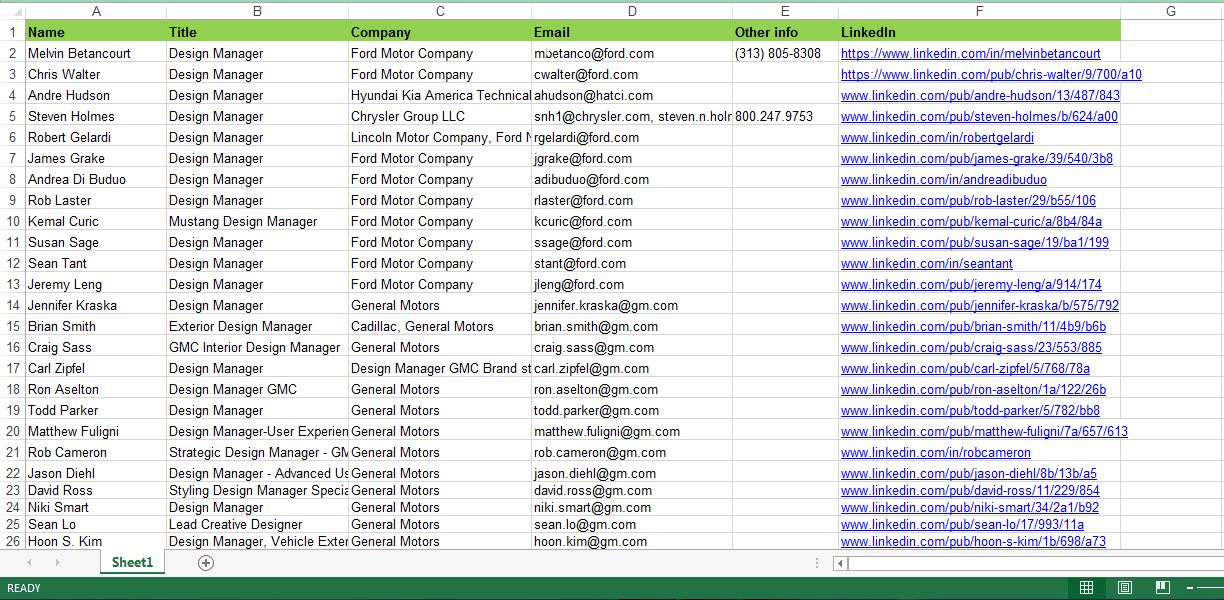
Task: Open Rob Laster's LinkedIn link
Action: 968,201
